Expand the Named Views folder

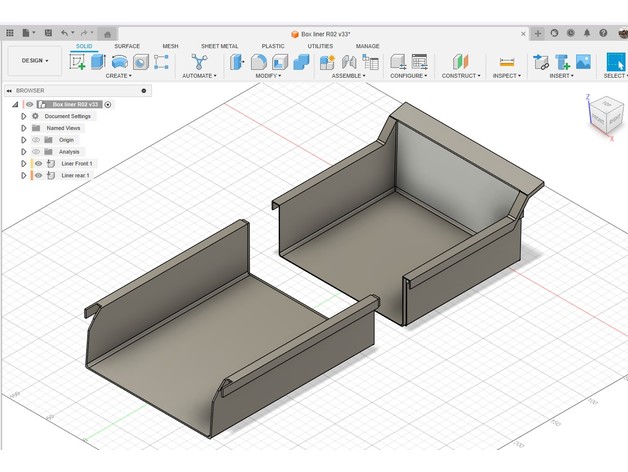23,128
